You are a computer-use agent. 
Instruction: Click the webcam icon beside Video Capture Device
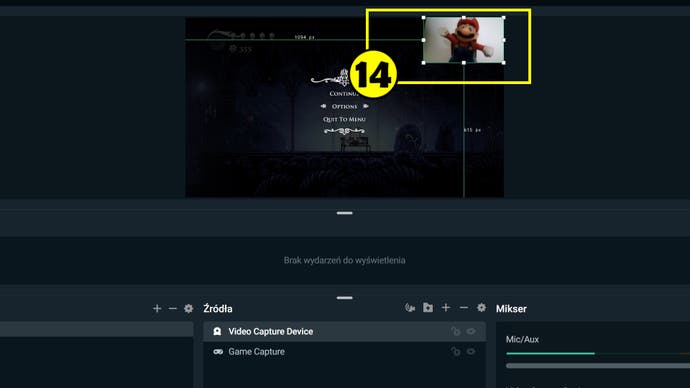[217, 331]
